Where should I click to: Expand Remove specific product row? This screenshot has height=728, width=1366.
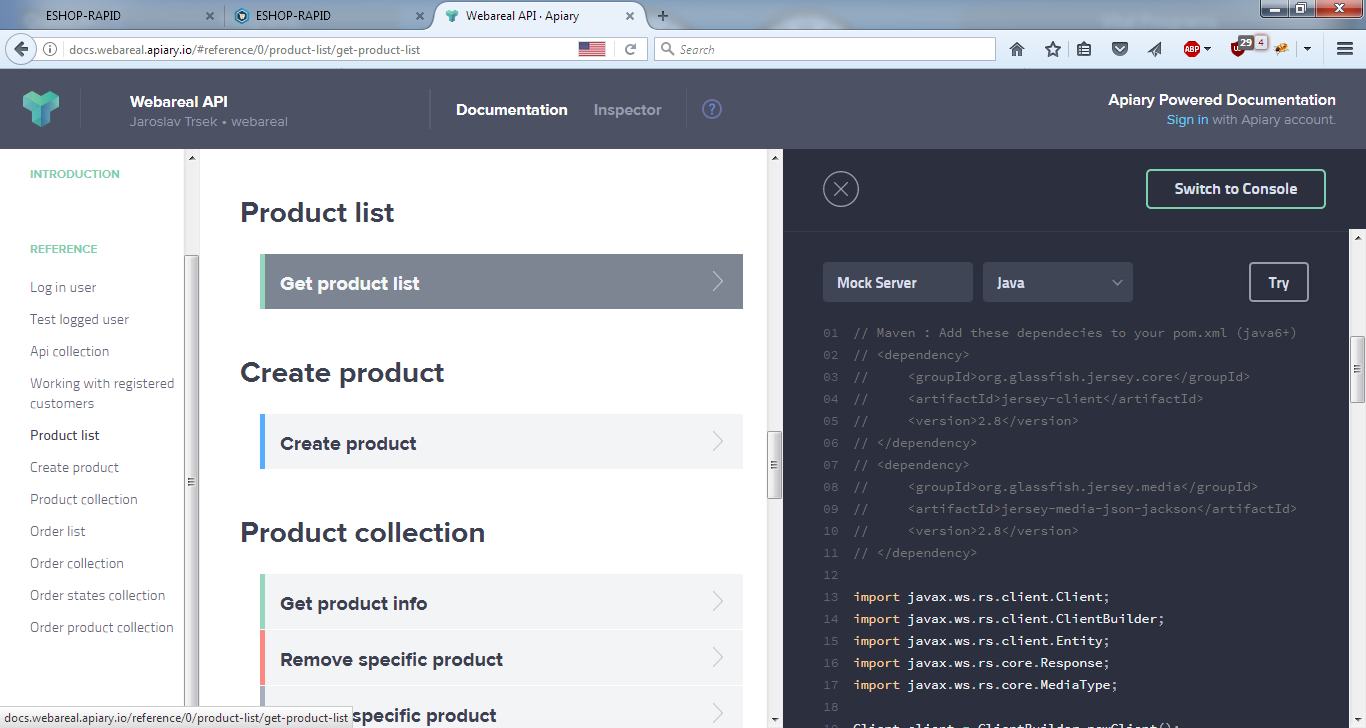coord(501,658)
